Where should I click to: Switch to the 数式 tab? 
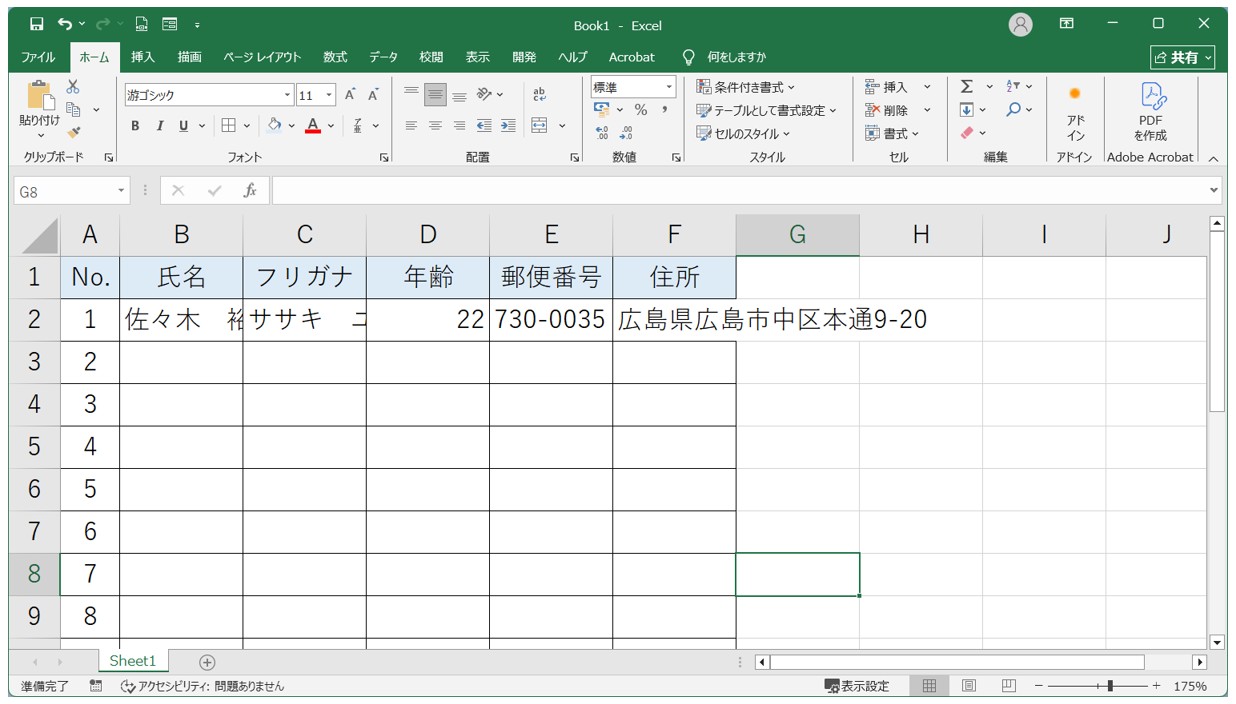click(335, 57)
